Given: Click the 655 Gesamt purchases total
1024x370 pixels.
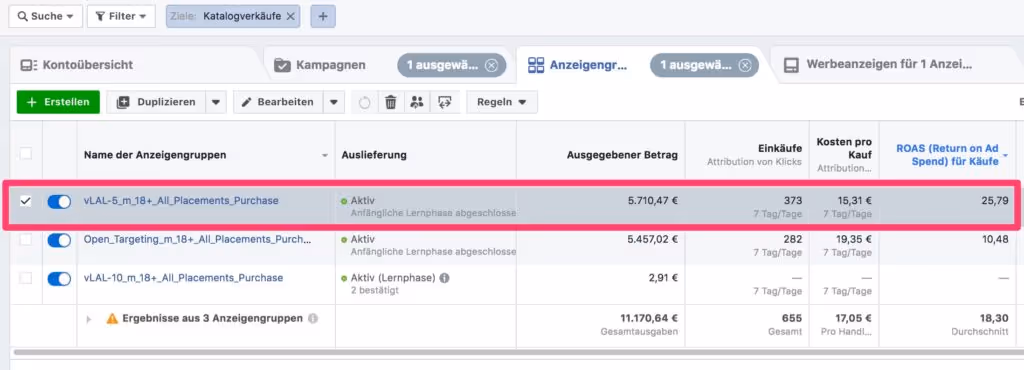Looking at the screenshot, I should tap(793, 318).
